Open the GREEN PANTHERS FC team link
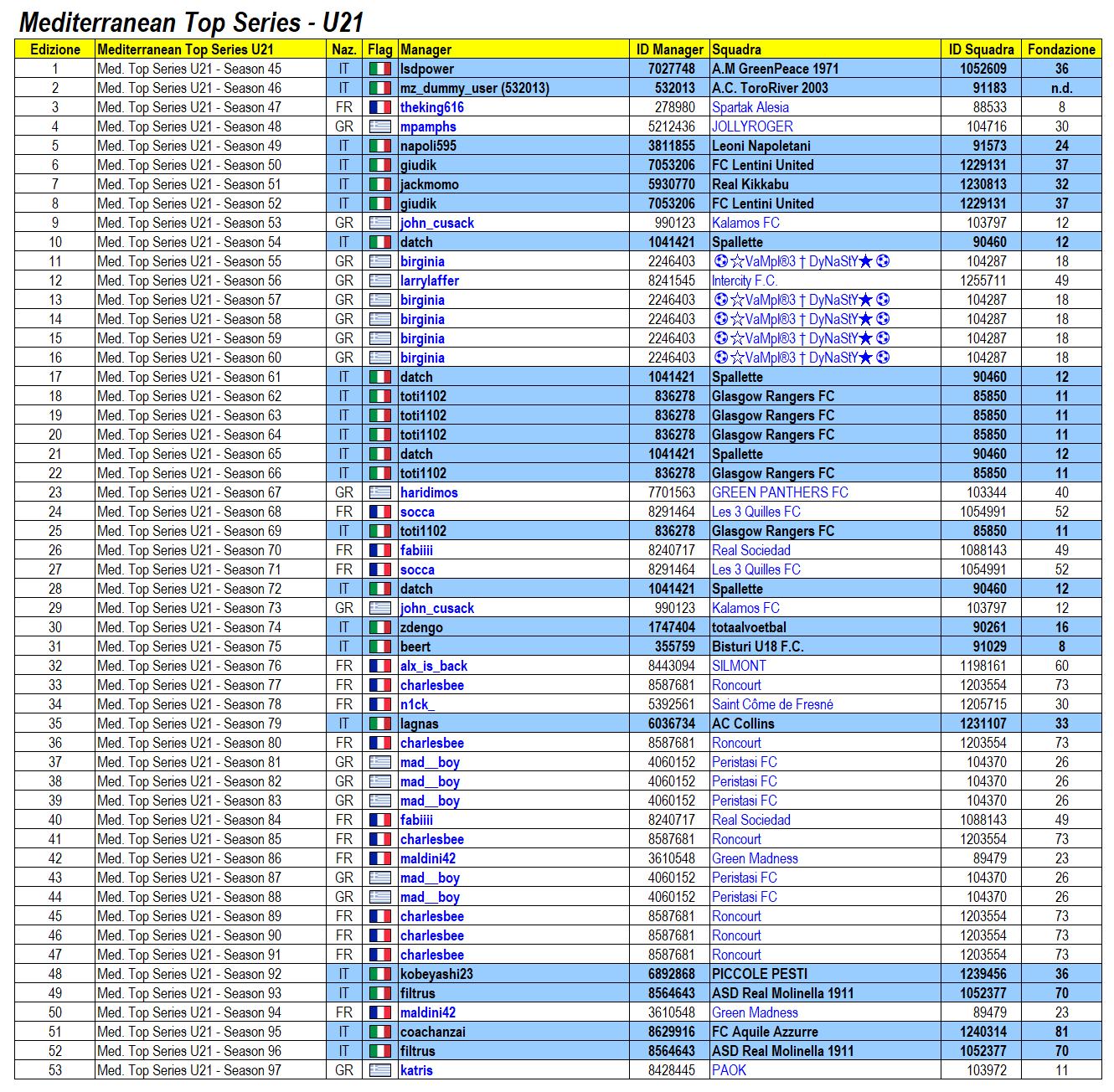Viewport: 1114px width, 1092px height. point(780,492)
